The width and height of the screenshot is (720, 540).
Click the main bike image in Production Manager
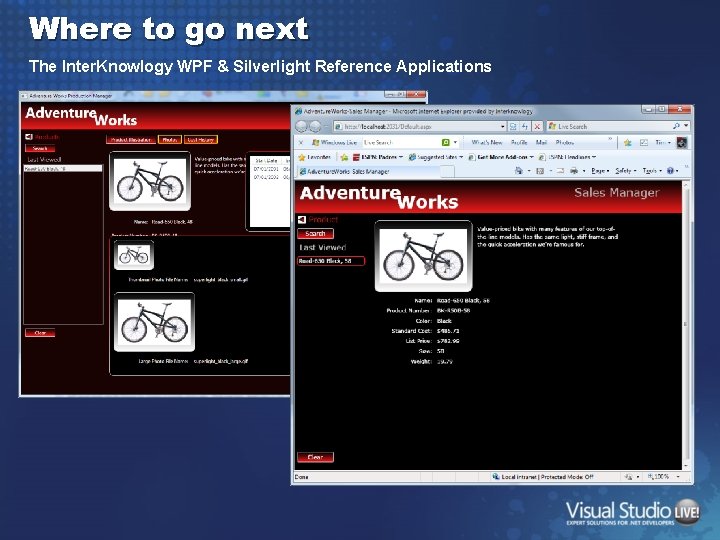(150, 181)
